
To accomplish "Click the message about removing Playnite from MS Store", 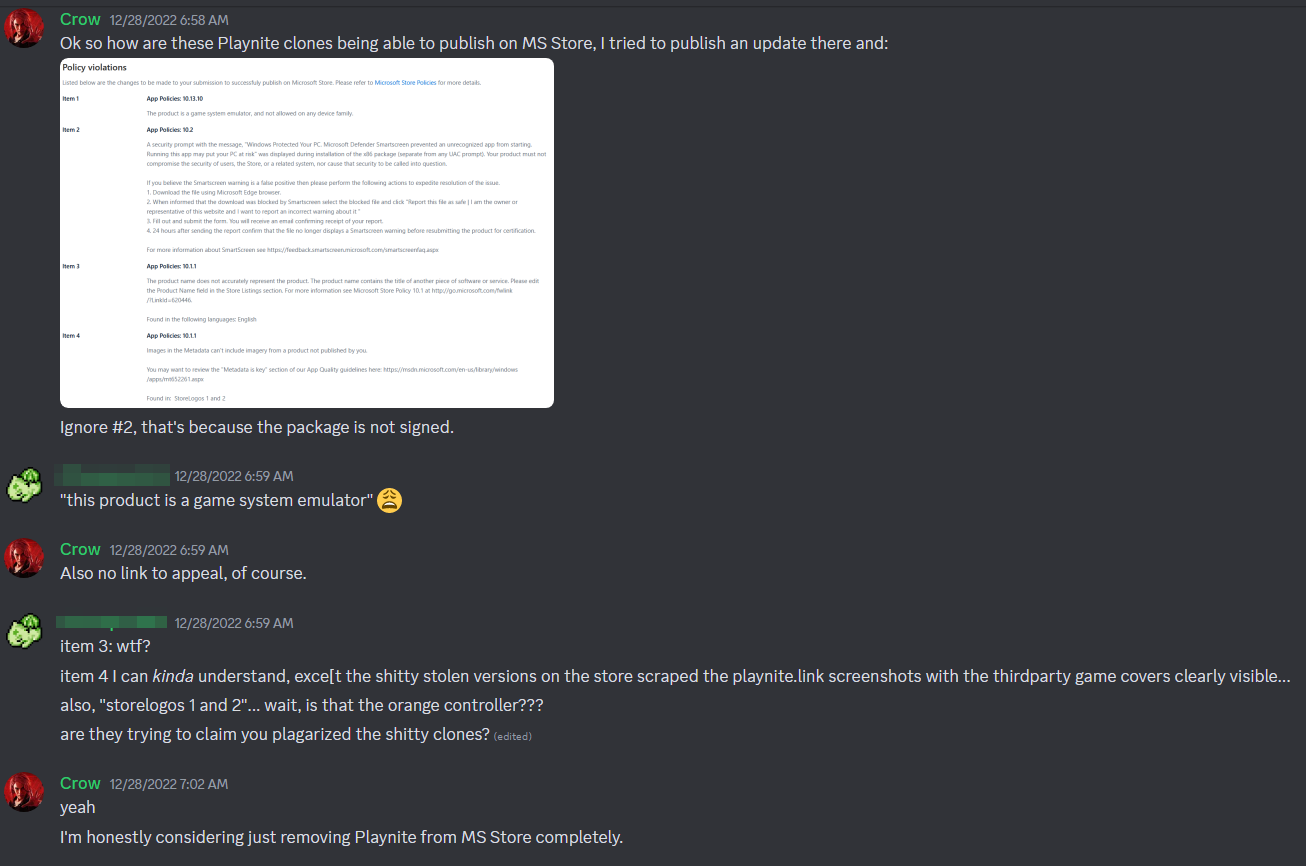I will [341, 837].
